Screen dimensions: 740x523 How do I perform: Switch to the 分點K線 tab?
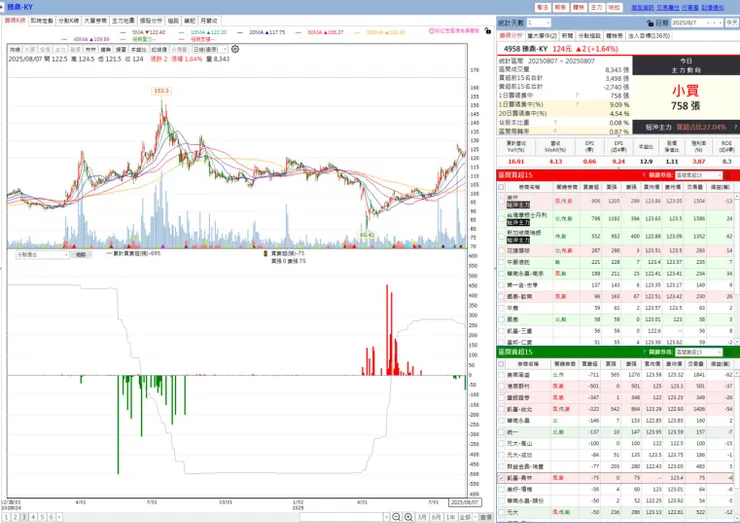pyautogui.click(x=69, y=21)
